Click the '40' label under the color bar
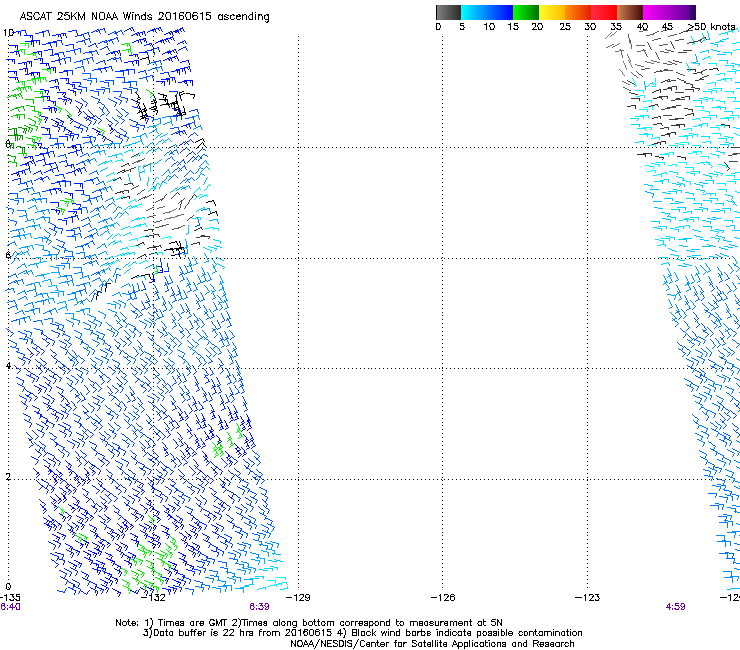The height and width of the screenshot is (650, 740). click(642, 27)
